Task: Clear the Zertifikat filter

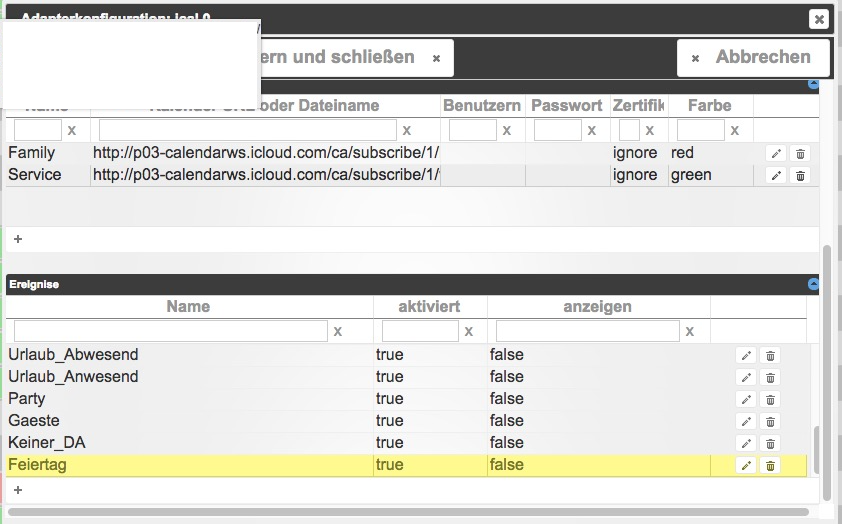Action: [649, 130]
